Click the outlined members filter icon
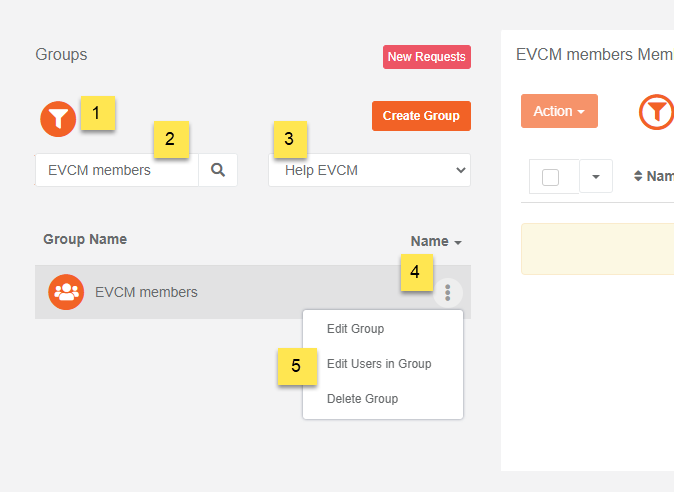The height and width of the screenshot is (492, 674). (656, 112)
